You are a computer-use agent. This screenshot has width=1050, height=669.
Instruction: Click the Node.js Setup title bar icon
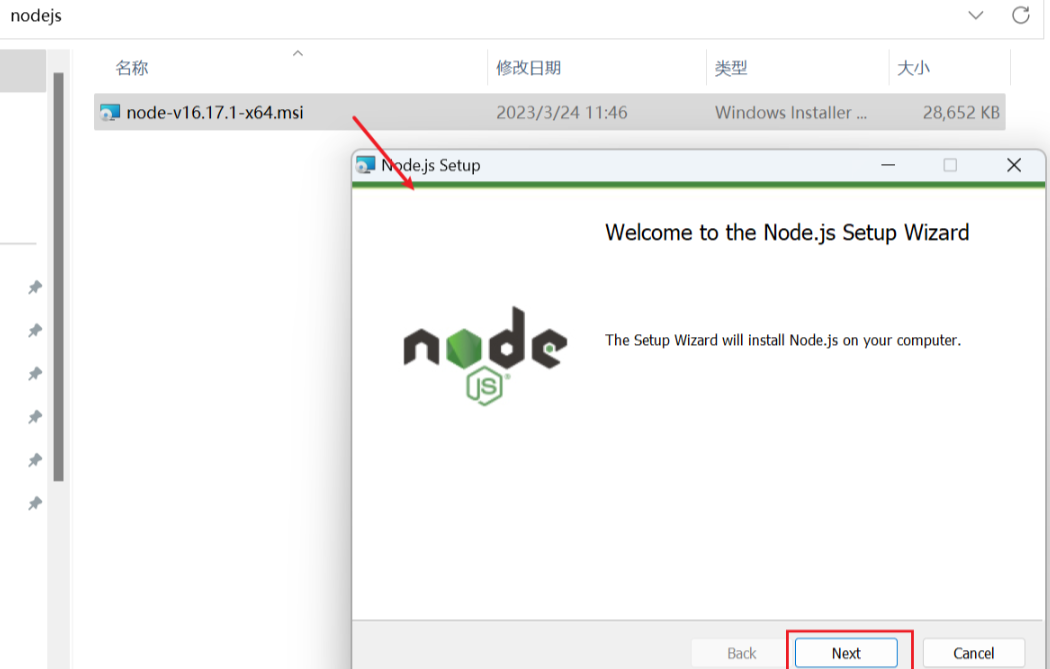point(365,165)
